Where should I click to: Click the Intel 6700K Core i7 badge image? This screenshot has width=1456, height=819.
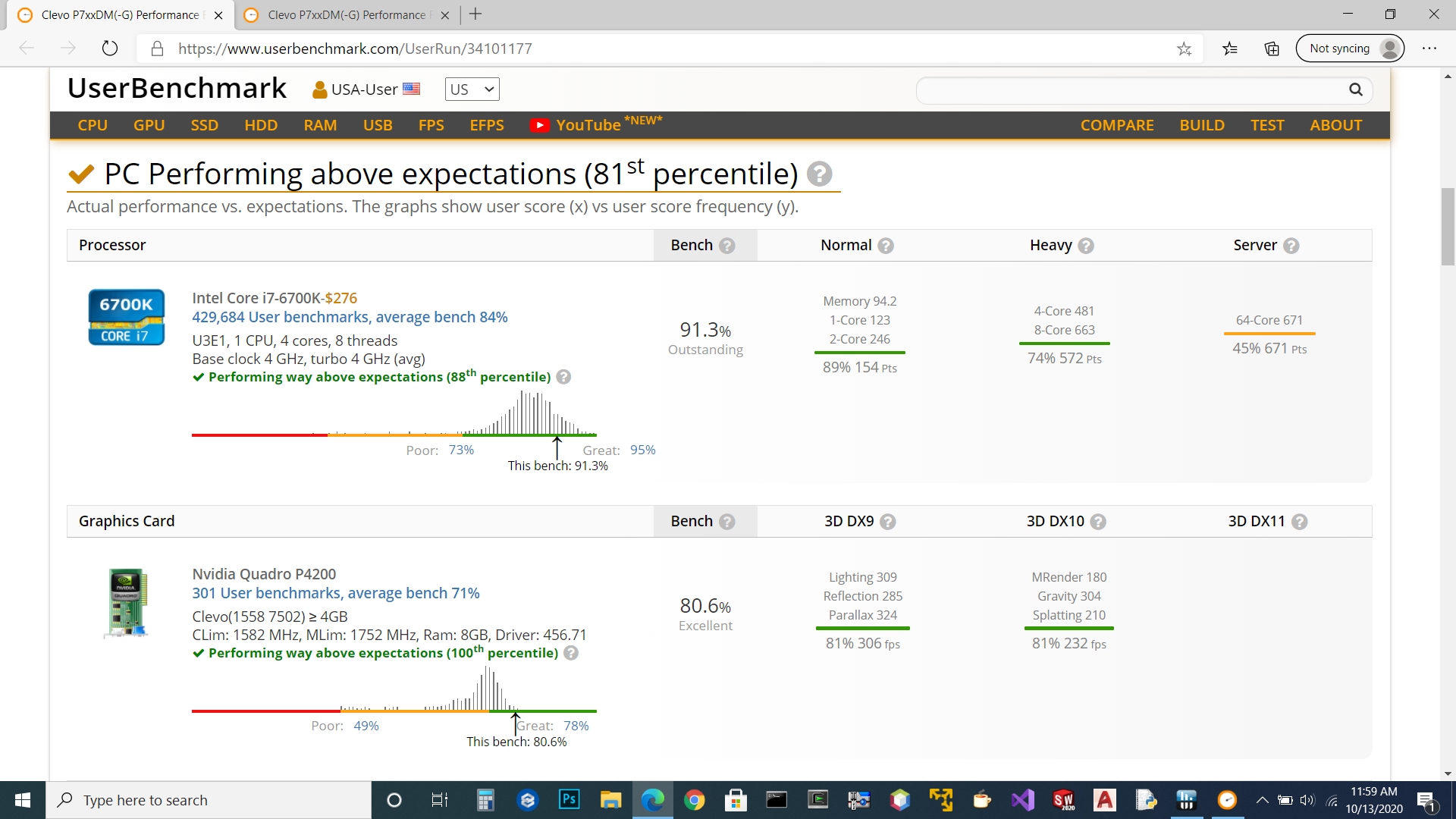[x=127, y=317]
